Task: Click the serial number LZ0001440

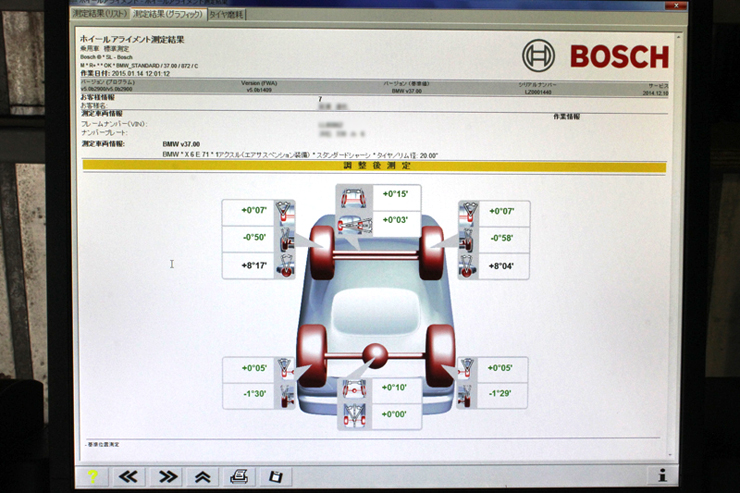Action: click(x=538, y=92)
